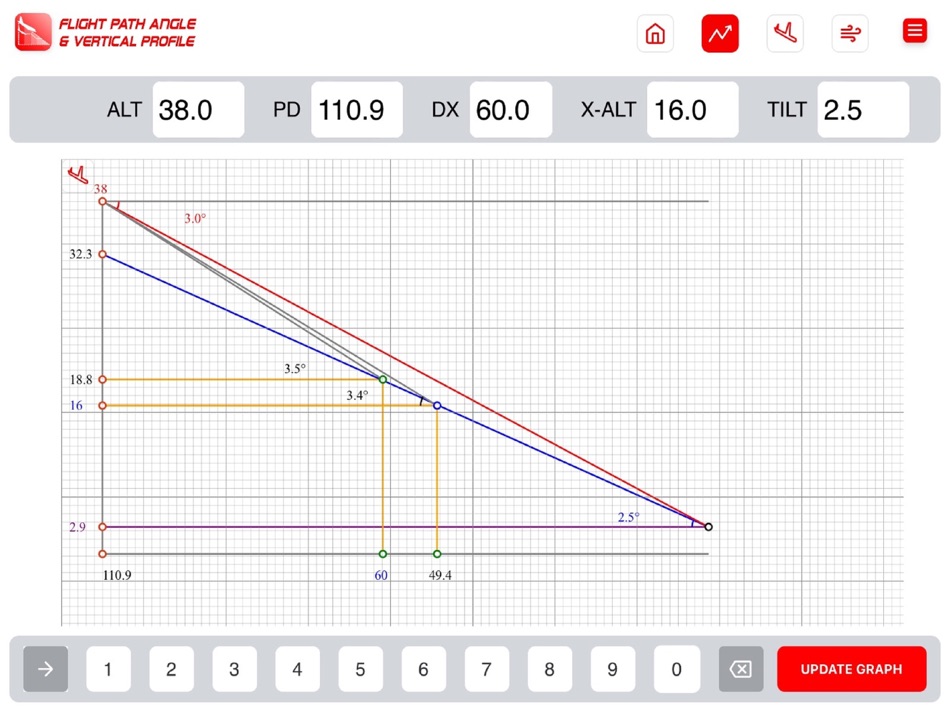Tap keypad digit 2
The height and width of the screenshot is (712, 950).
[171, 669]
